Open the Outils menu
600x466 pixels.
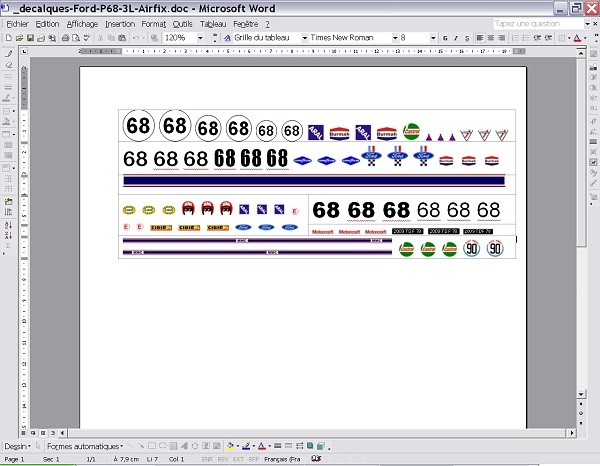pyautogui.click(x=183, y=24)
